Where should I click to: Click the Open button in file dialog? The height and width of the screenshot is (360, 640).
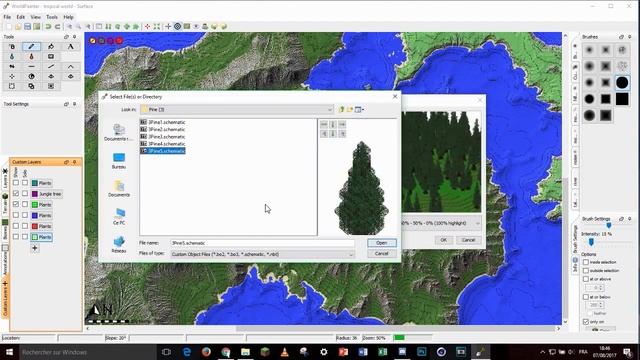381,243
